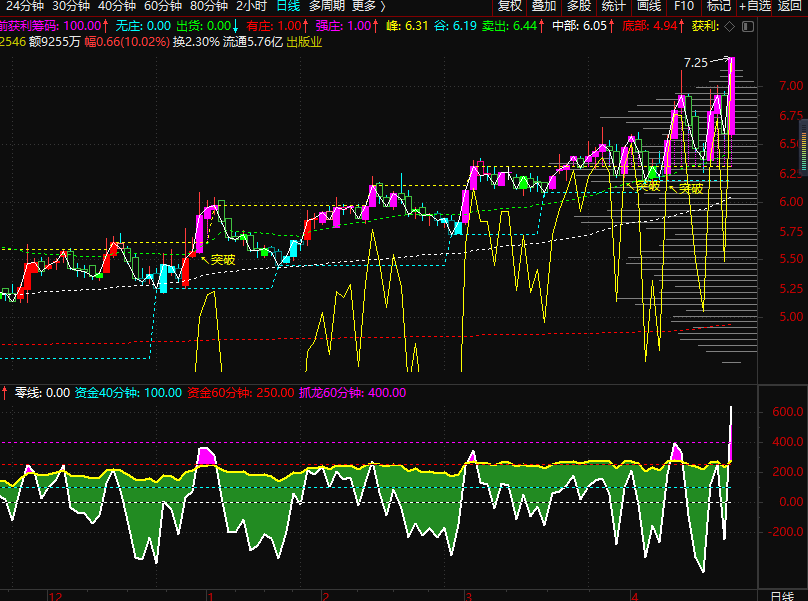
Task: Select the 30分钟 timeframe
Action: [71, 6]
